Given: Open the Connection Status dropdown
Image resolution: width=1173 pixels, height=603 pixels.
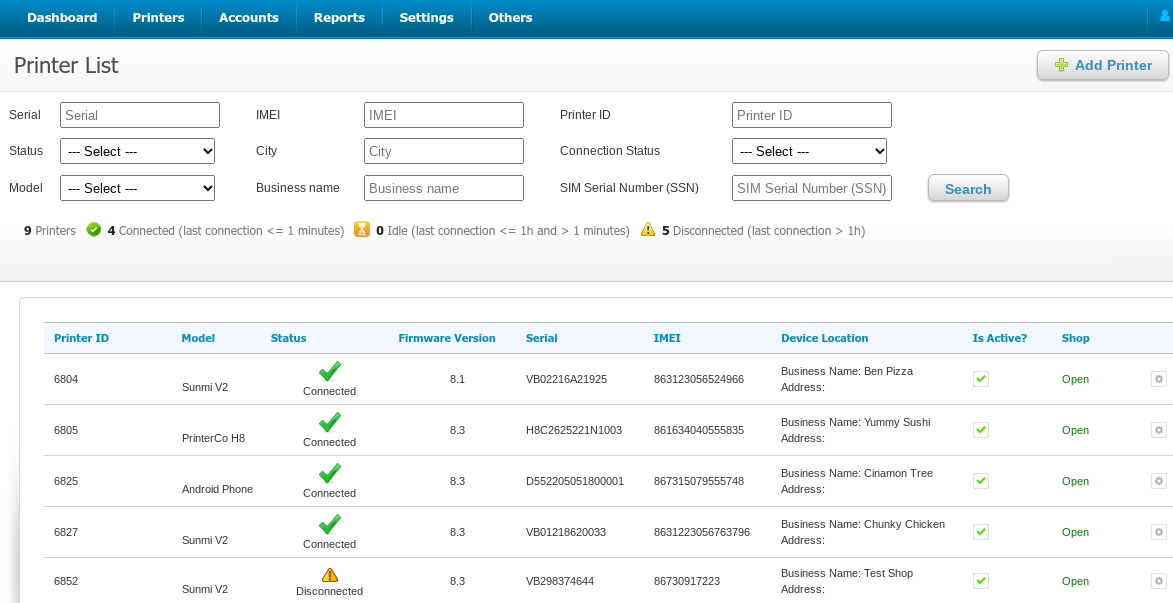Looking at the screenshot, I should 810,151.
